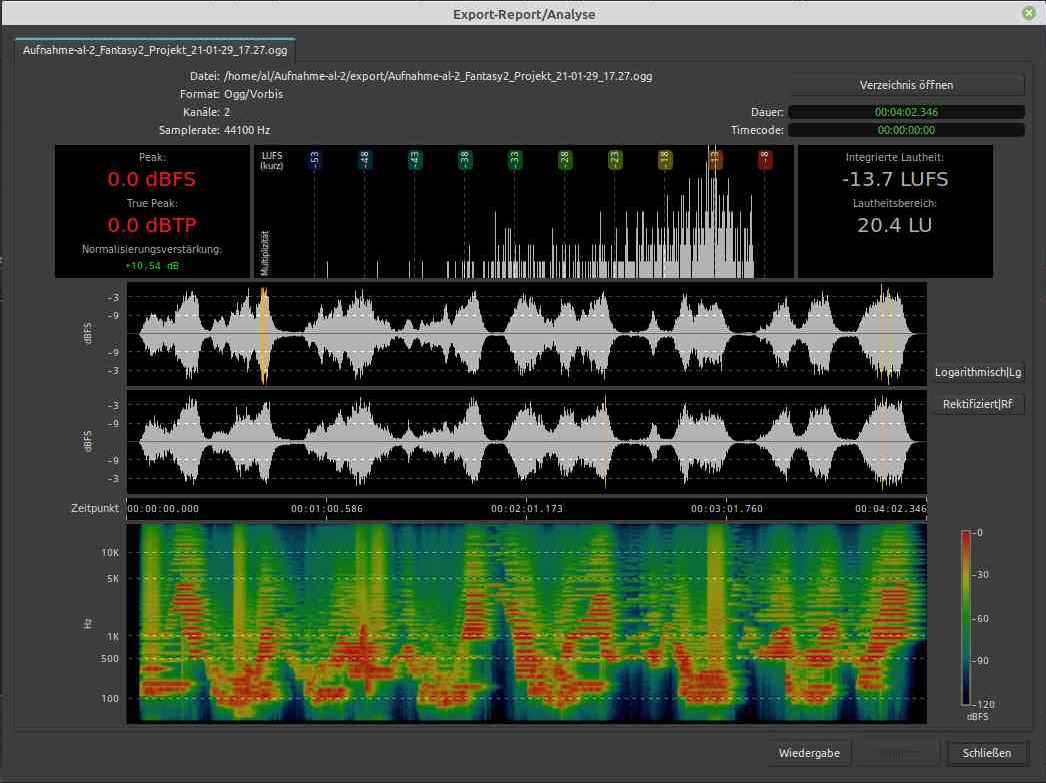This screenshot has width=1046, height=783.
Task: Click the -38 LUFS histogram marker
Action: [x=465, y=160]
